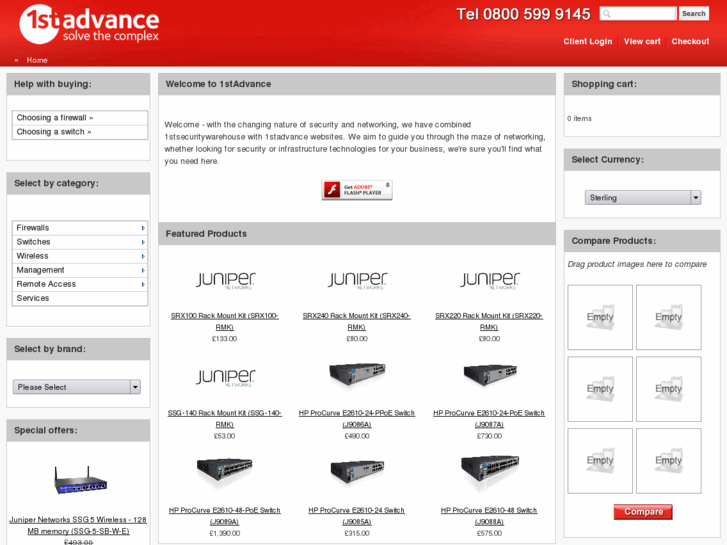
Task: Open the Juniper Networks SSG 5 Wireless offer link
Action: pos(78,526)
